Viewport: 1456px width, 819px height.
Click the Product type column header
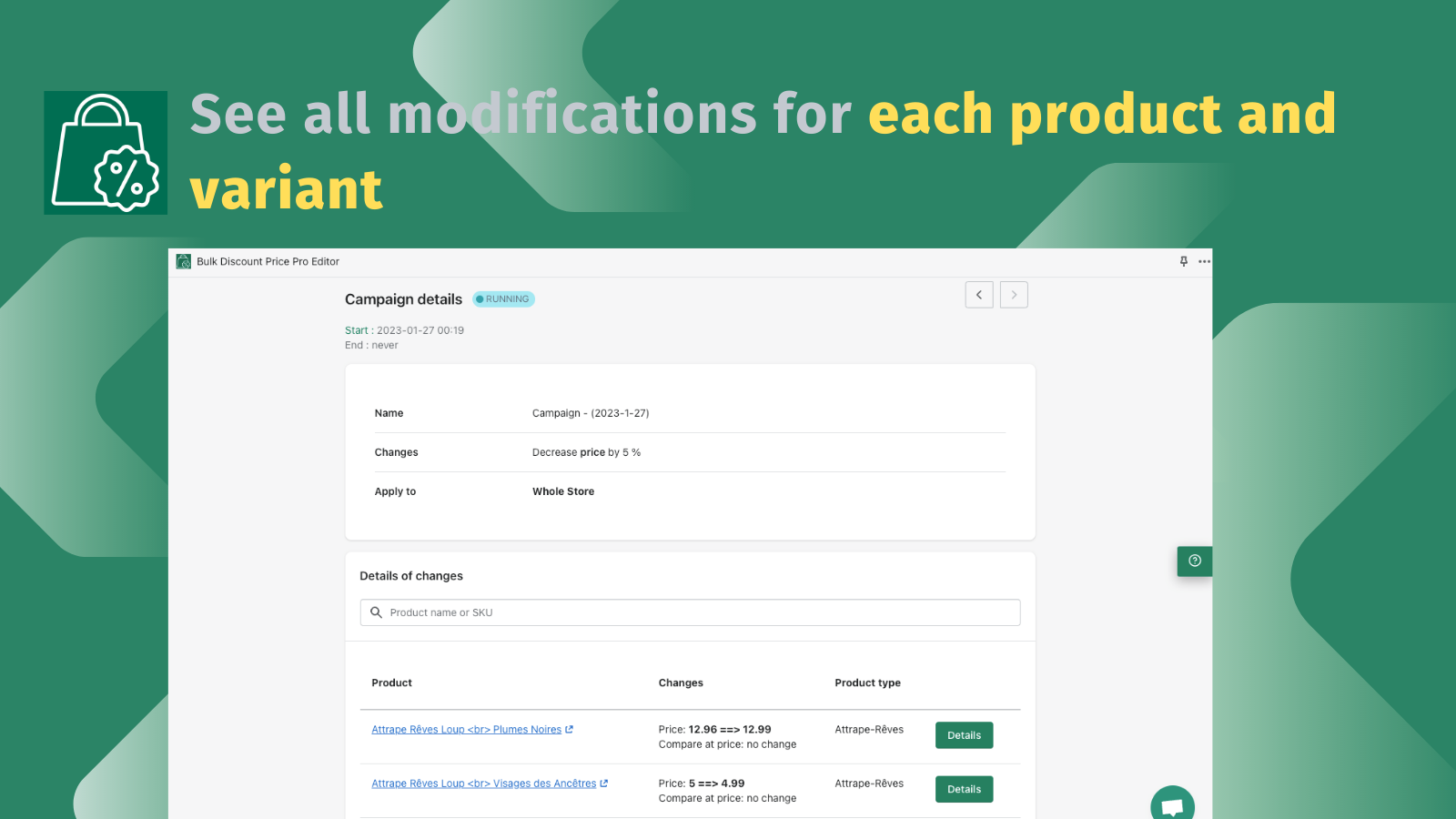[868, 682]
